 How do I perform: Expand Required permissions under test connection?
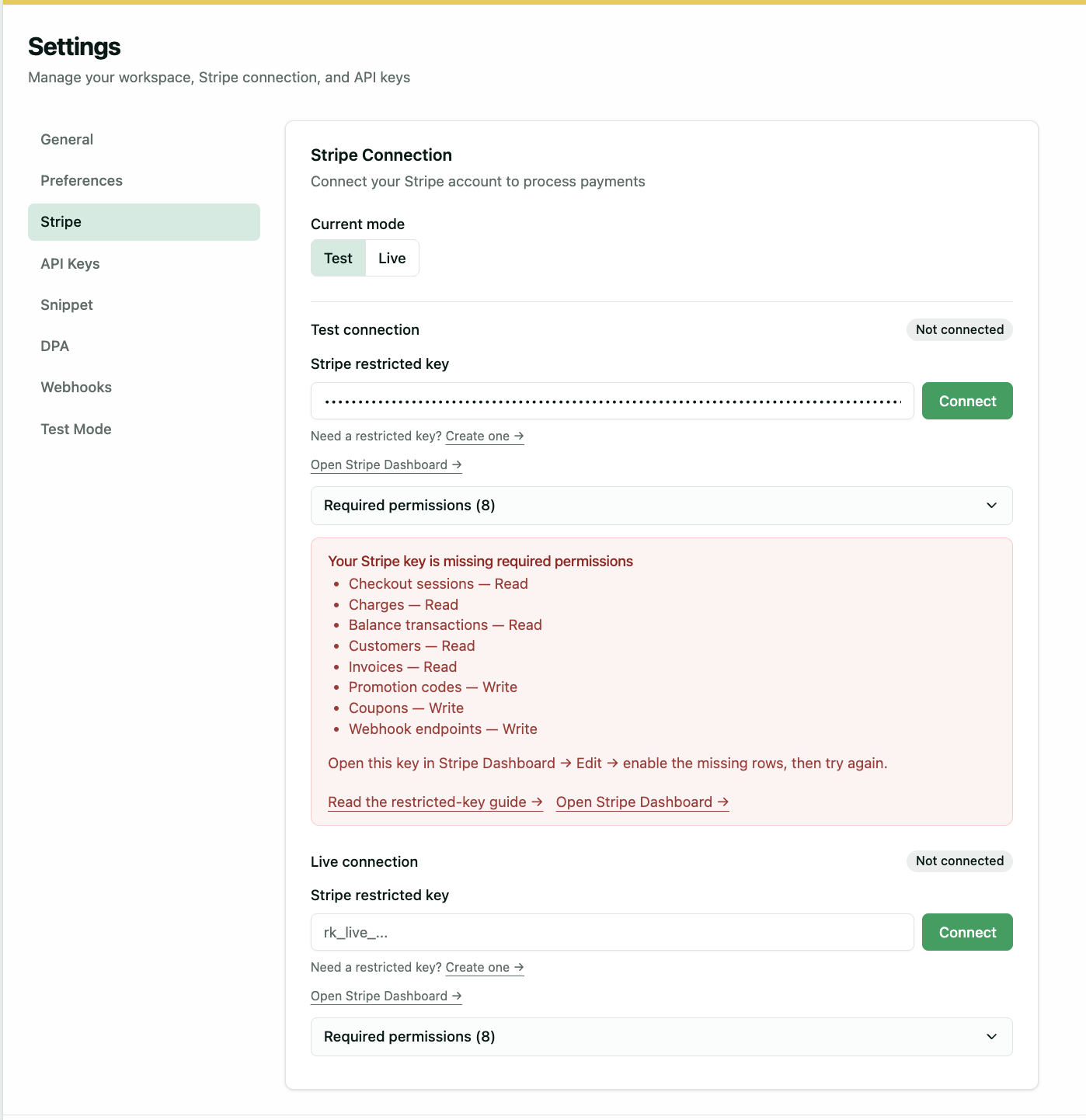pos(662,506)
